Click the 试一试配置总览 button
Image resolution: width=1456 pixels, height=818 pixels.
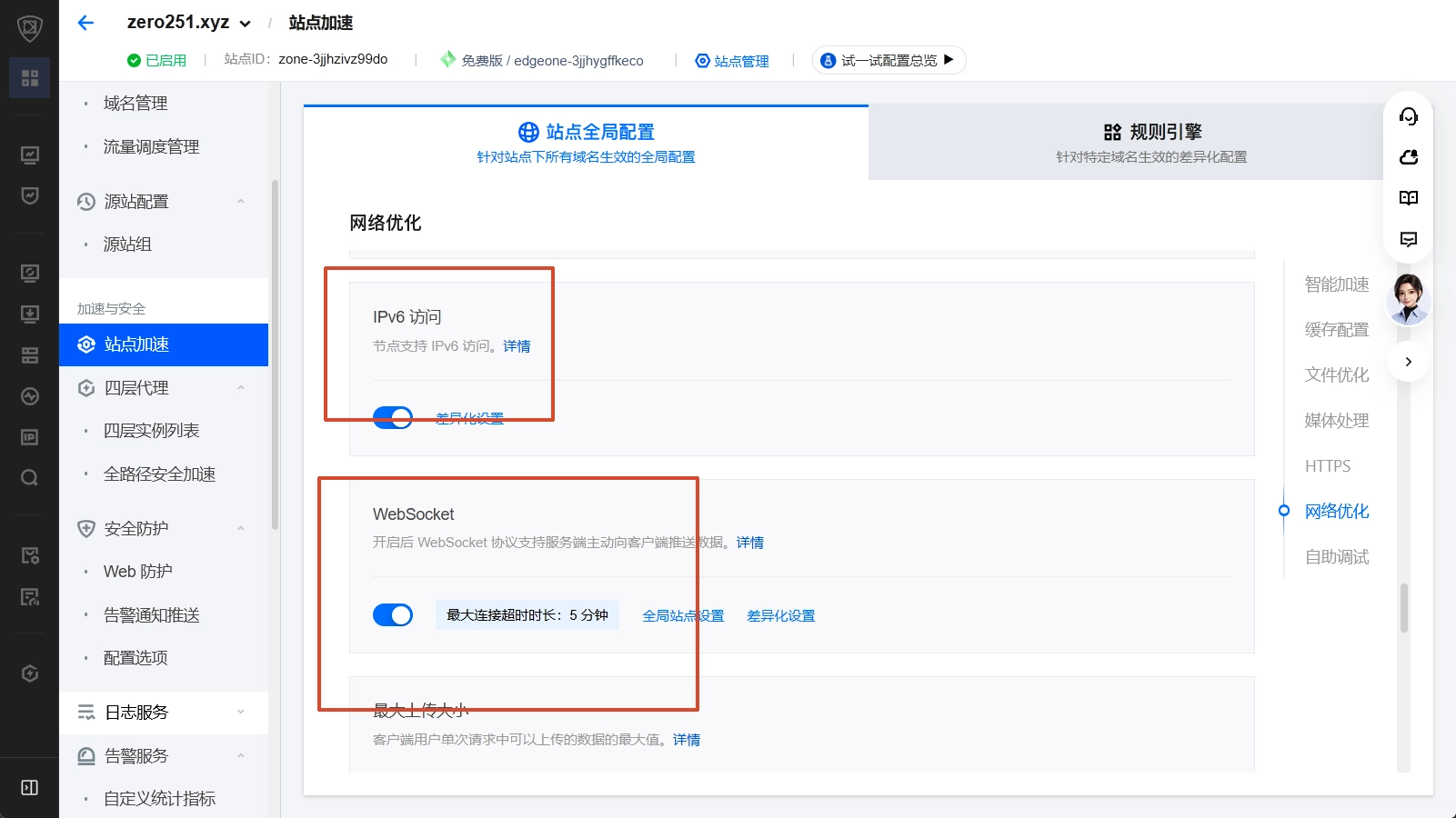tap(889, 60)
